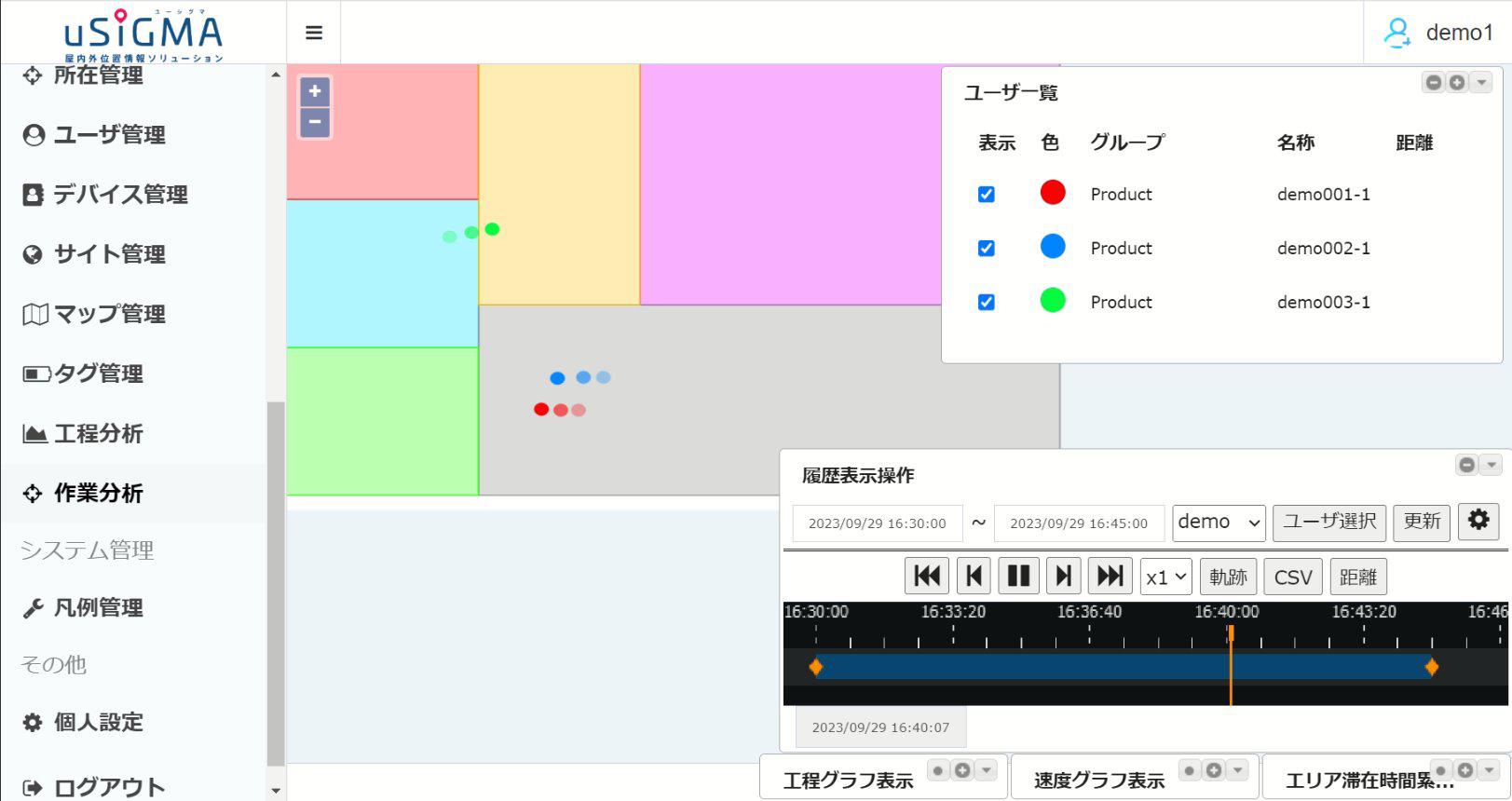Click the solid red user dot on map
The width and height of the screenshot is (1512, 801).
click(x=541, y=409)
